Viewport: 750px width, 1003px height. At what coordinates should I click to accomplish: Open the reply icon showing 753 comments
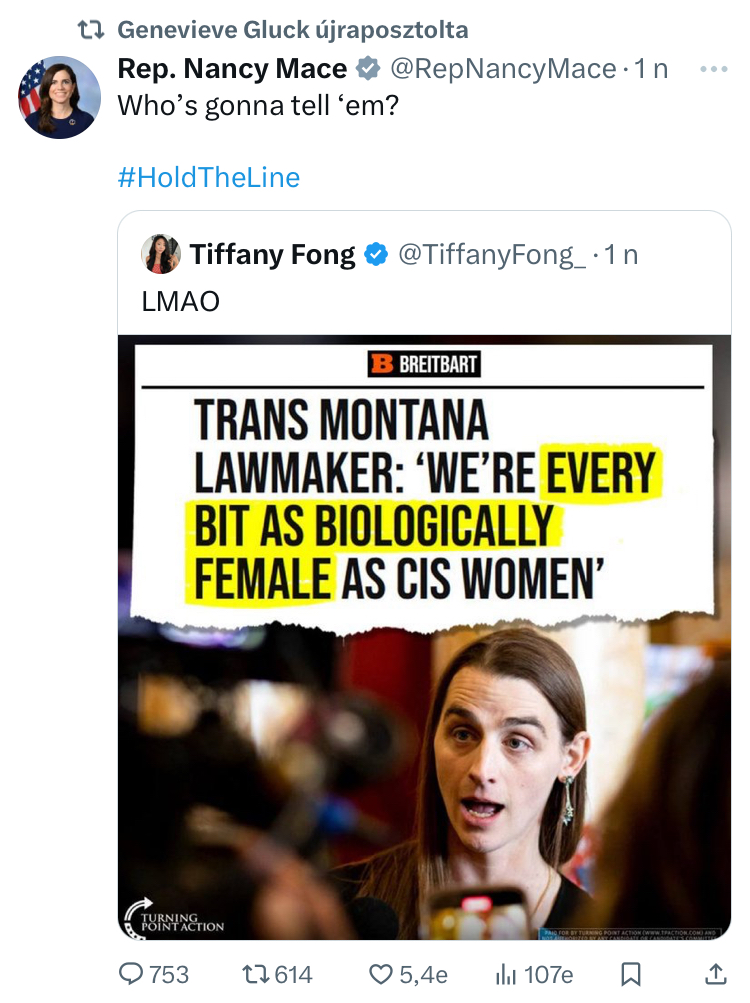coord(132,973)
